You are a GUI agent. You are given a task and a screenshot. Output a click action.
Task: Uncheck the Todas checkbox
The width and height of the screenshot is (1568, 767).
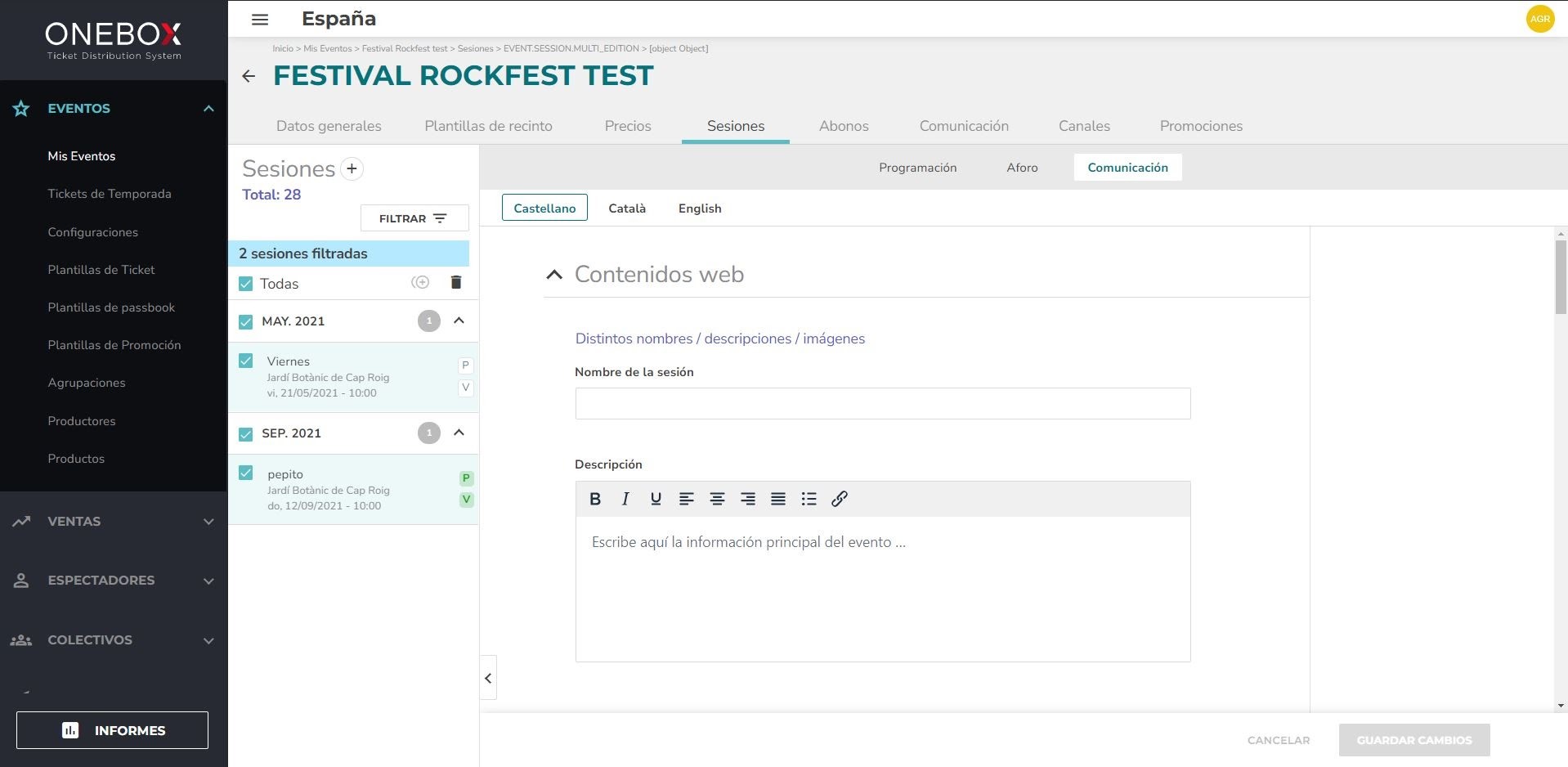click(x=245, y=284)
